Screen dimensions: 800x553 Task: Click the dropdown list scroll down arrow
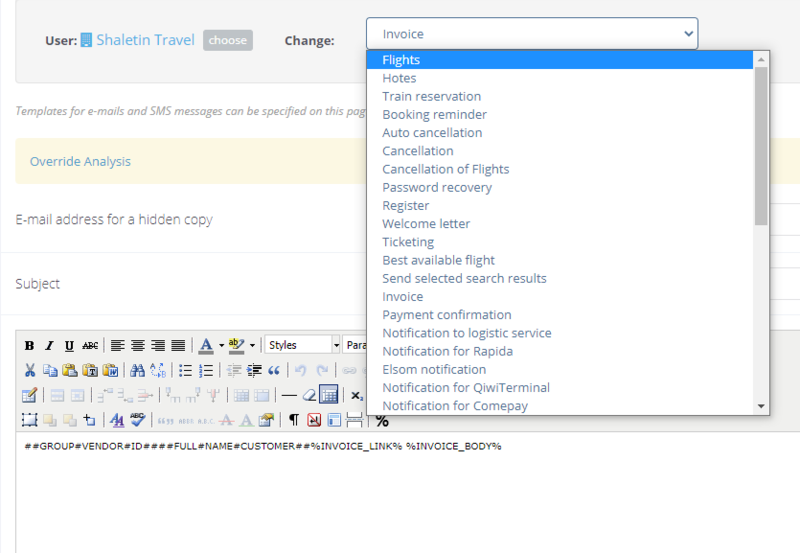coord(761,406)
